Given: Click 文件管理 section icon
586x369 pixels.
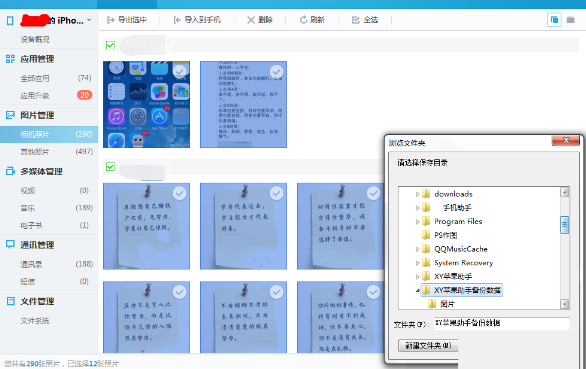Looking at the screenshot, I should click(x=10, y=301).
